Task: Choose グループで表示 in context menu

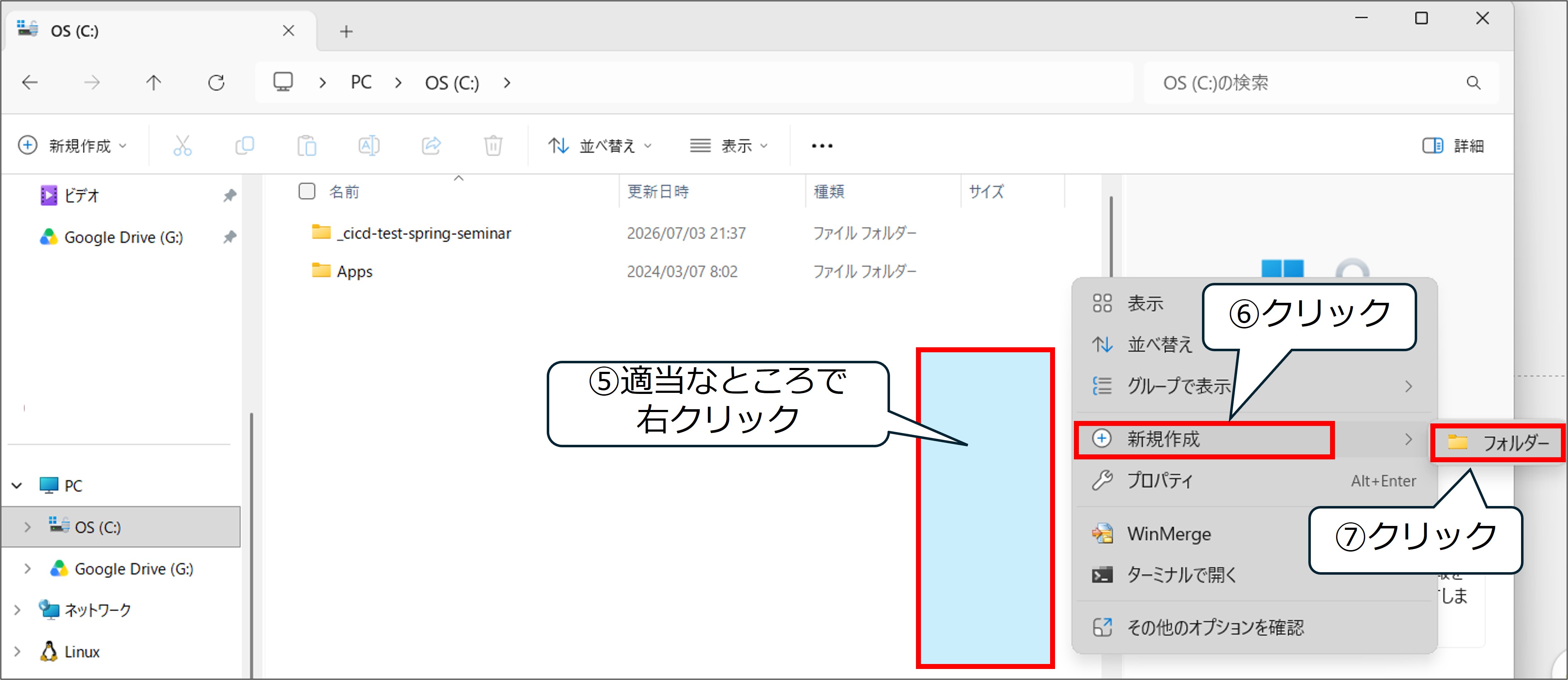Action: tap(1254, 386)
